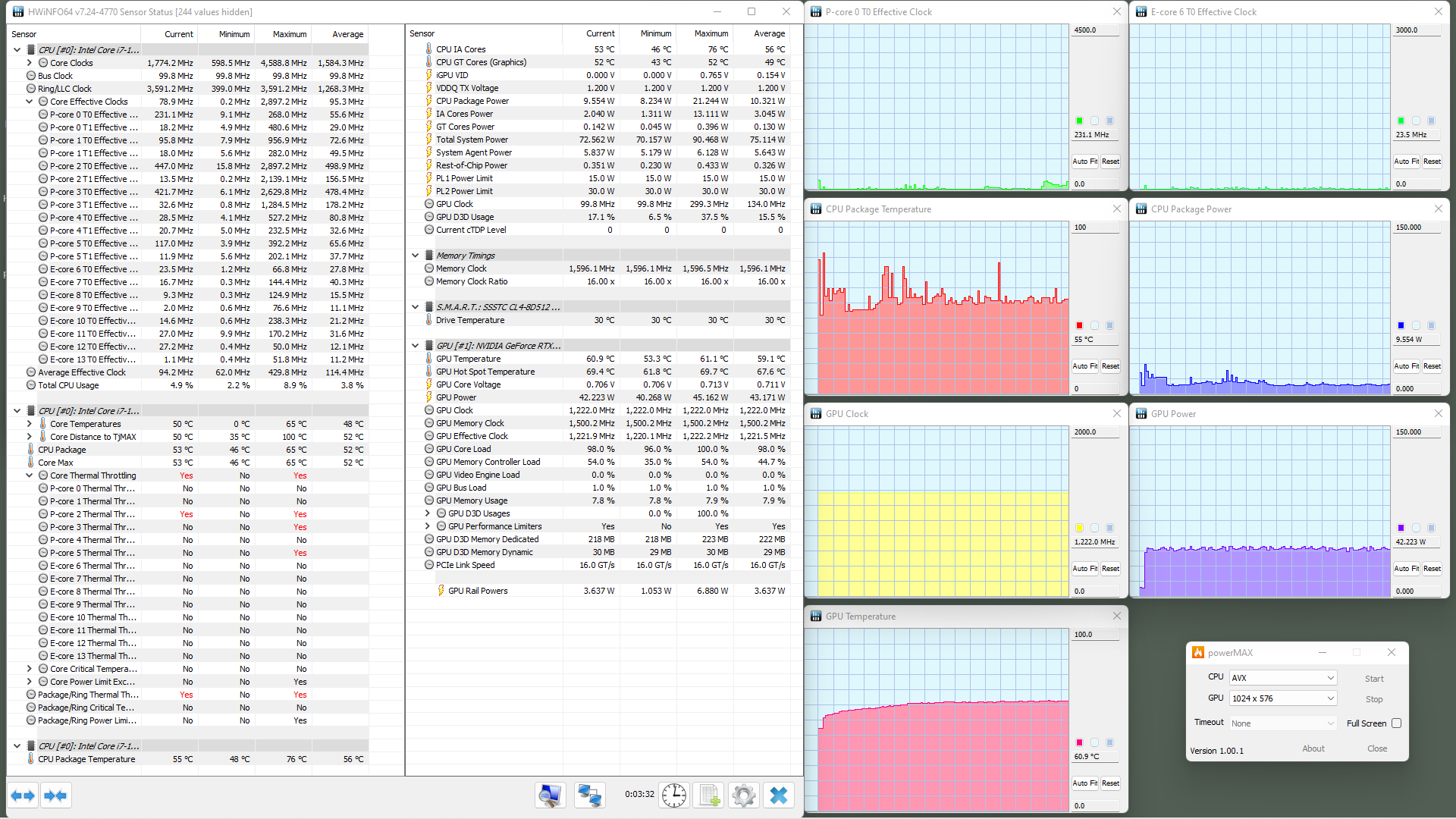Click the clock reset-timer icon
Screen dimensions: 1456x819
673,795
